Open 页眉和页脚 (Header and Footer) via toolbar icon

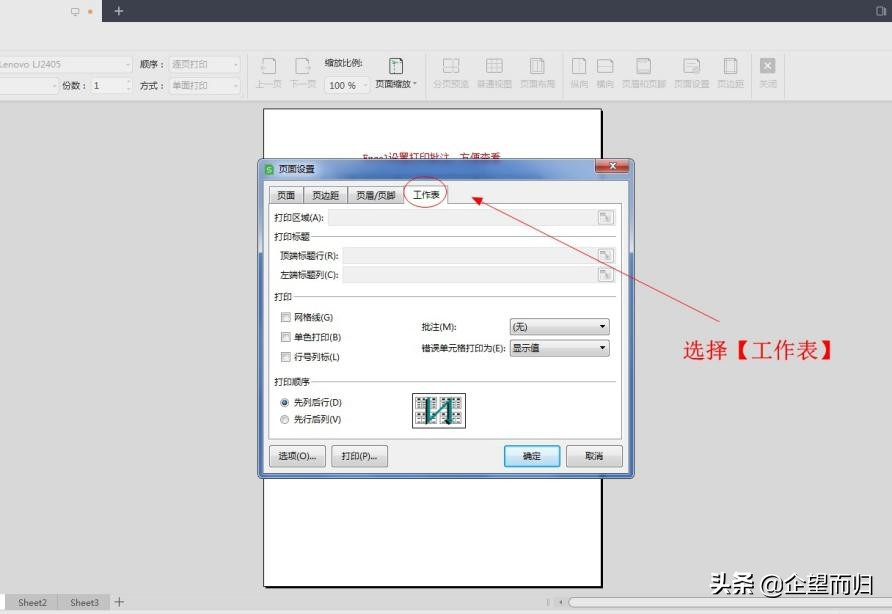[643, 70]
